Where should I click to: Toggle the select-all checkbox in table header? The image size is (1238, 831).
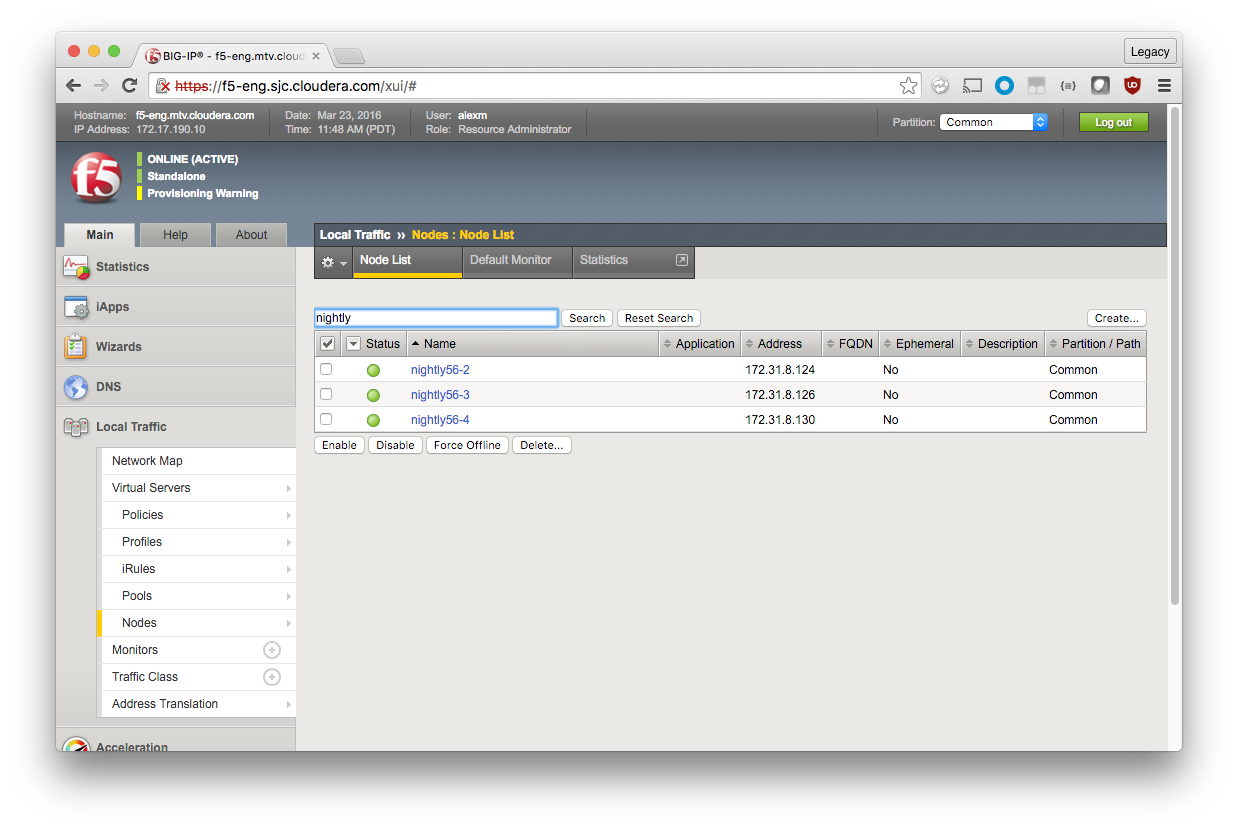pyautogui.click(x=327, y=344)
